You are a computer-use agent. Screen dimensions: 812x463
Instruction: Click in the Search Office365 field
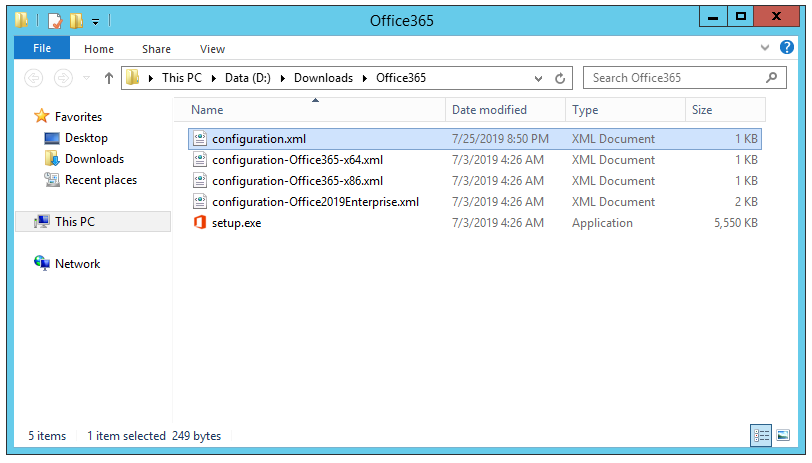tap(670, 78)
